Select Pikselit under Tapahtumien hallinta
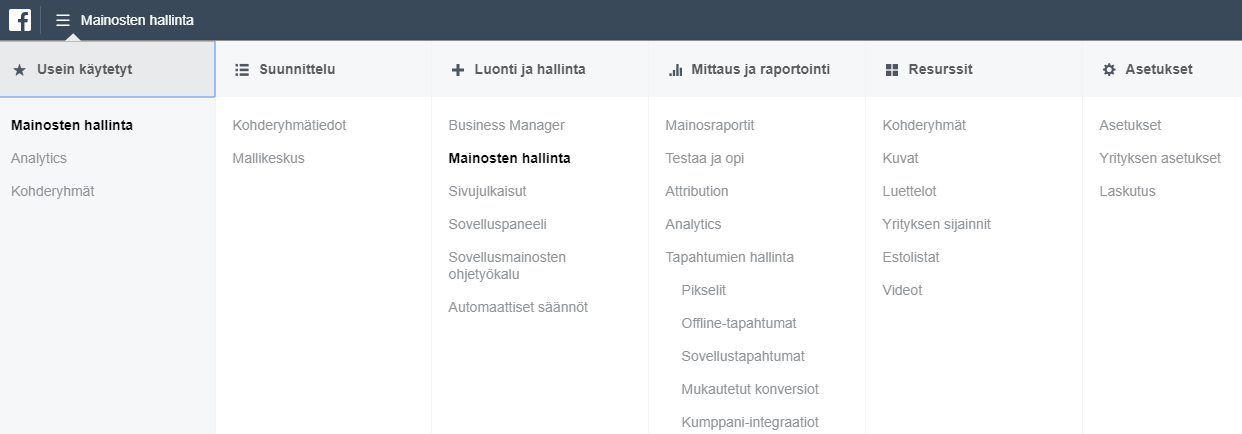 point(703,290)
